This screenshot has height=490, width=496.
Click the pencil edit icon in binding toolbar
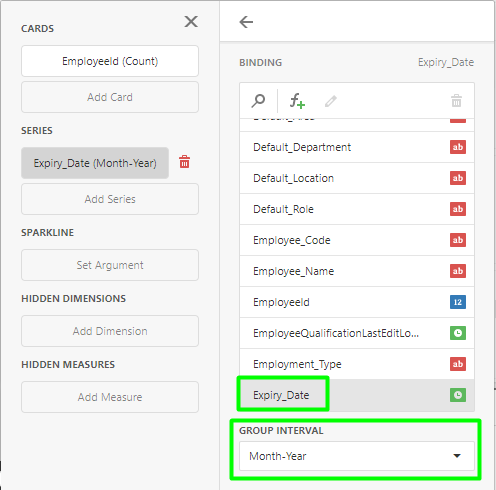point(331,101)
